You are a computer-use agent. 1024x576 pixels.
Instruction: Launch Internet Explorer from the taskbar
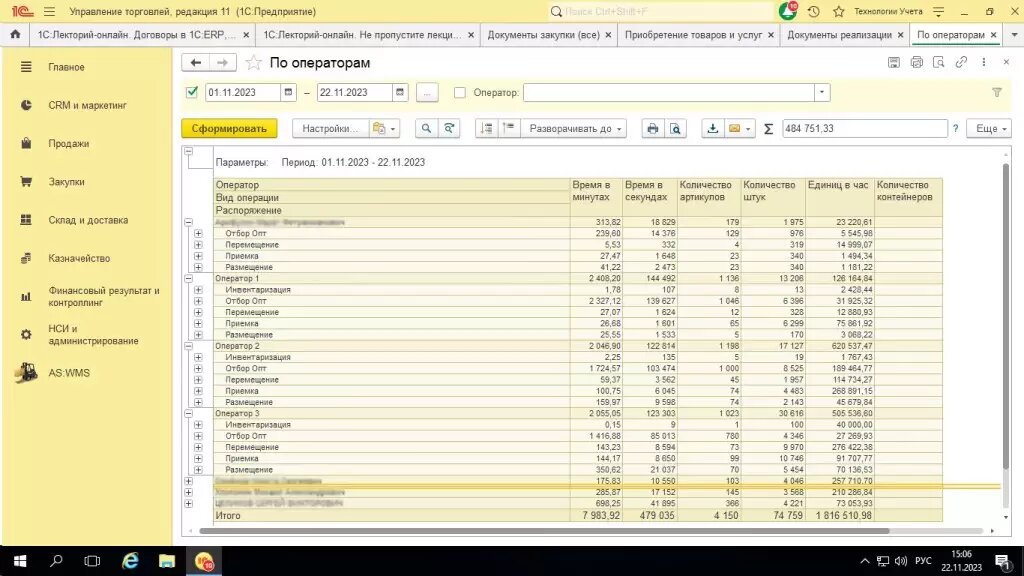[x=130, y=561]
